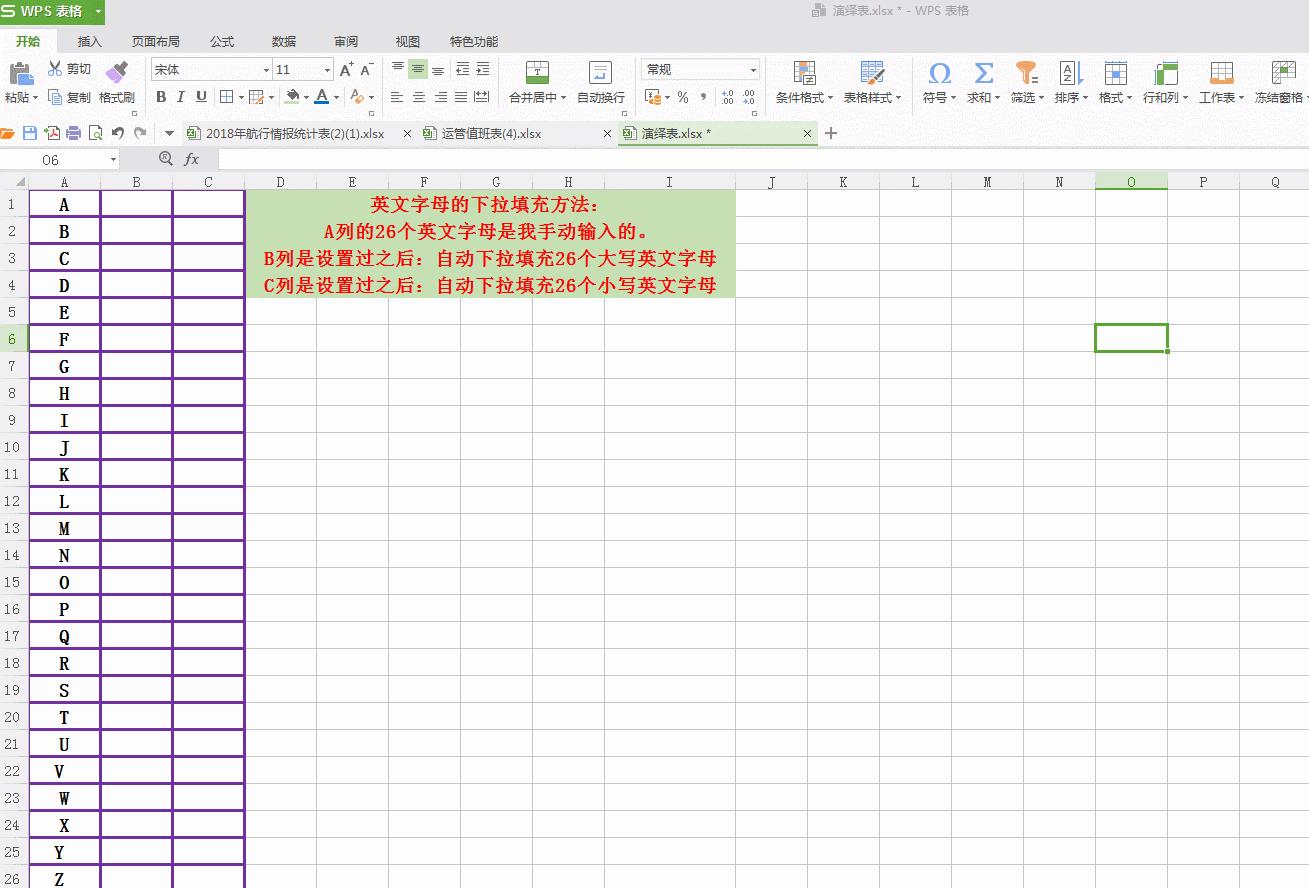Toggle align text right
Screen dimensions: 1309x888
(x=440, y=97)
